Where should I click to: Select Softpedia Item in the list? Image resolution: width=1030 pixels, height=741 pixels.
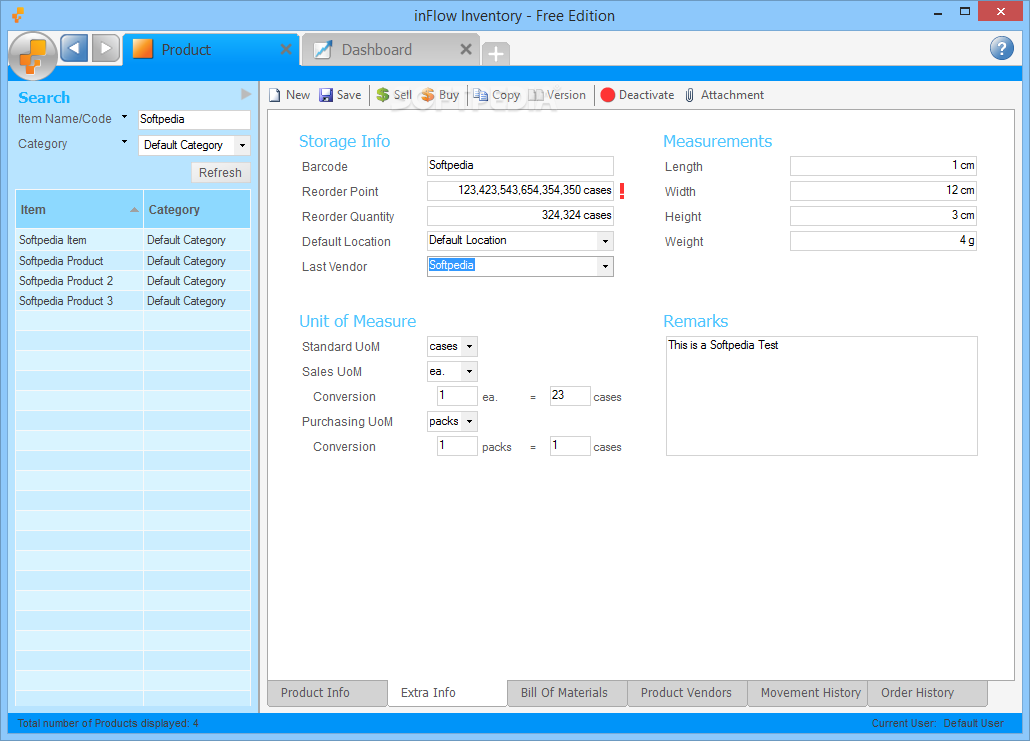click(x=133, y=240)
